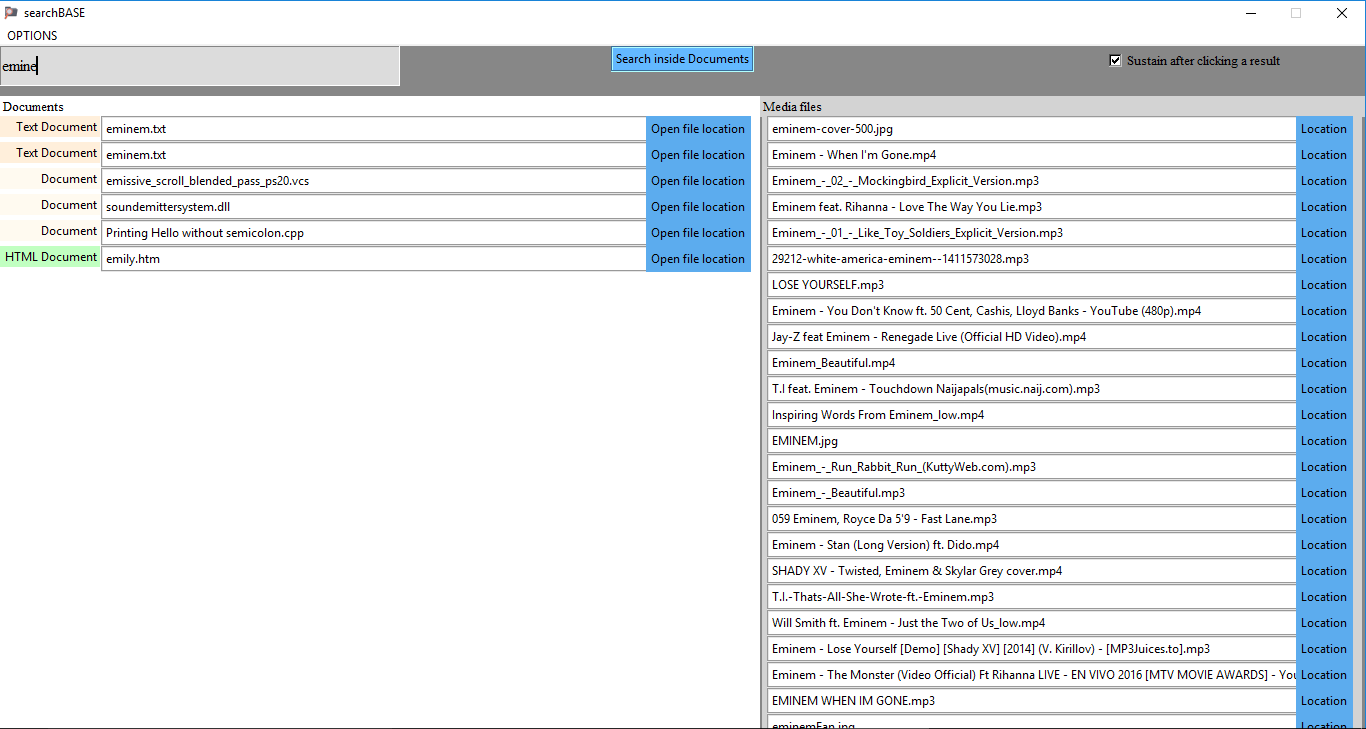
Task: Select 059 Eminem, Royce Da 5'9 - Fast Lane.mp3
Action: [x=1032, y=519]
